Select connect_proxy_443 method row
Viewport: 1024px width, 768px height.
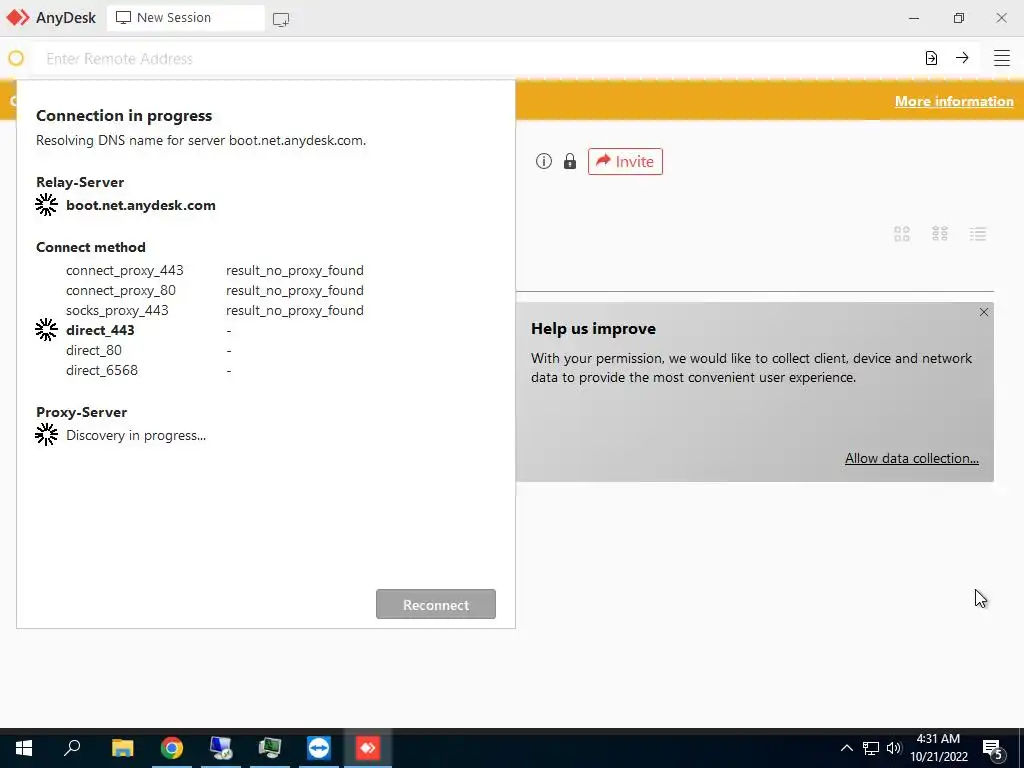[215, 270]
